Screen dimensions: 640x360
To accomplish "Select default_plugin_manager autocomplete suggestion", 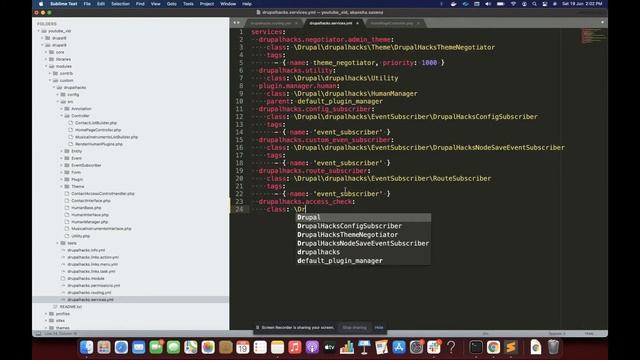I will (363, 261).
